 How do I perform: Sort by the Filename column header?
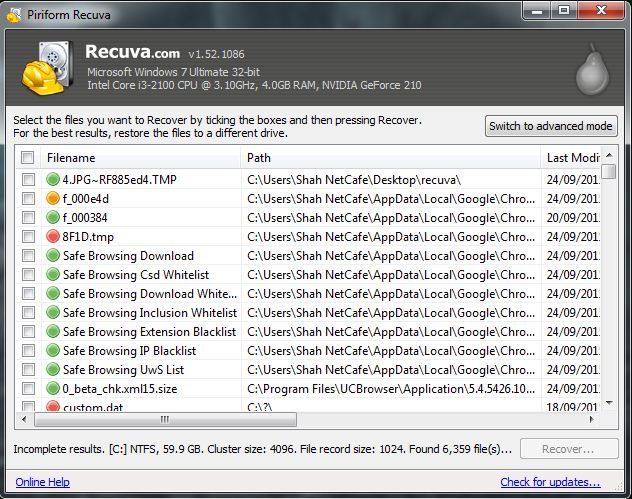click(x=140, y=158)
